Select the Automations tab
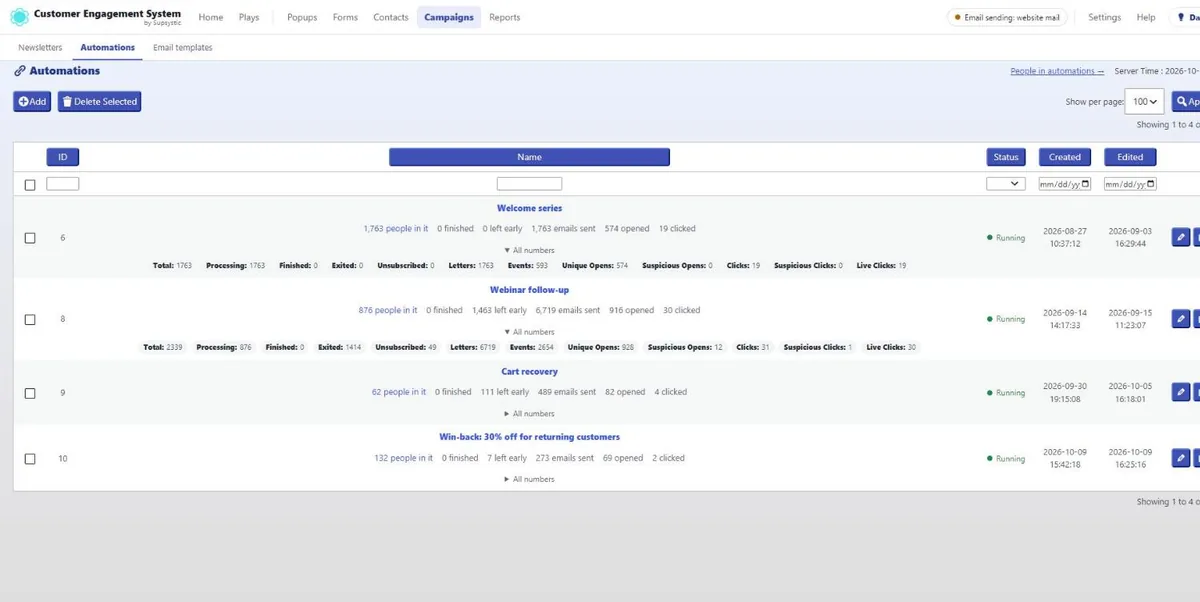 pos(108,48)
